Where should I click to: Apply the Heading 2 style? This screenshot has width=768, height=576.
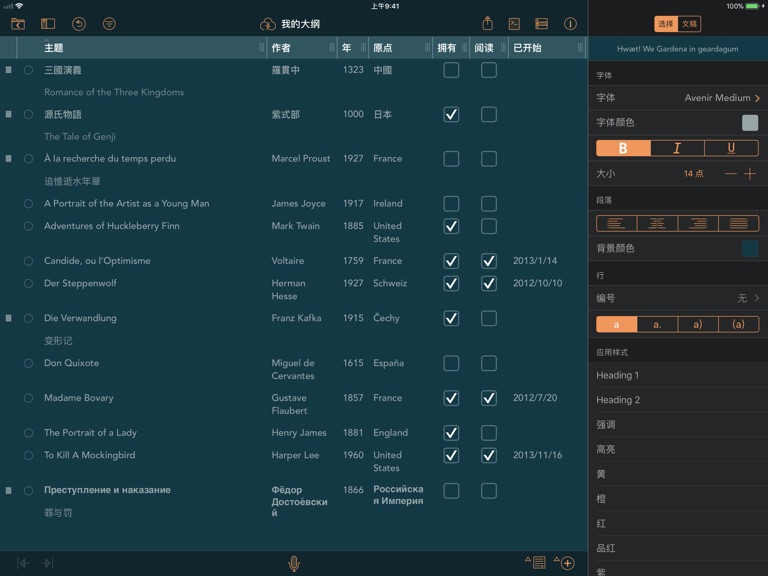(x=678, y=400)
